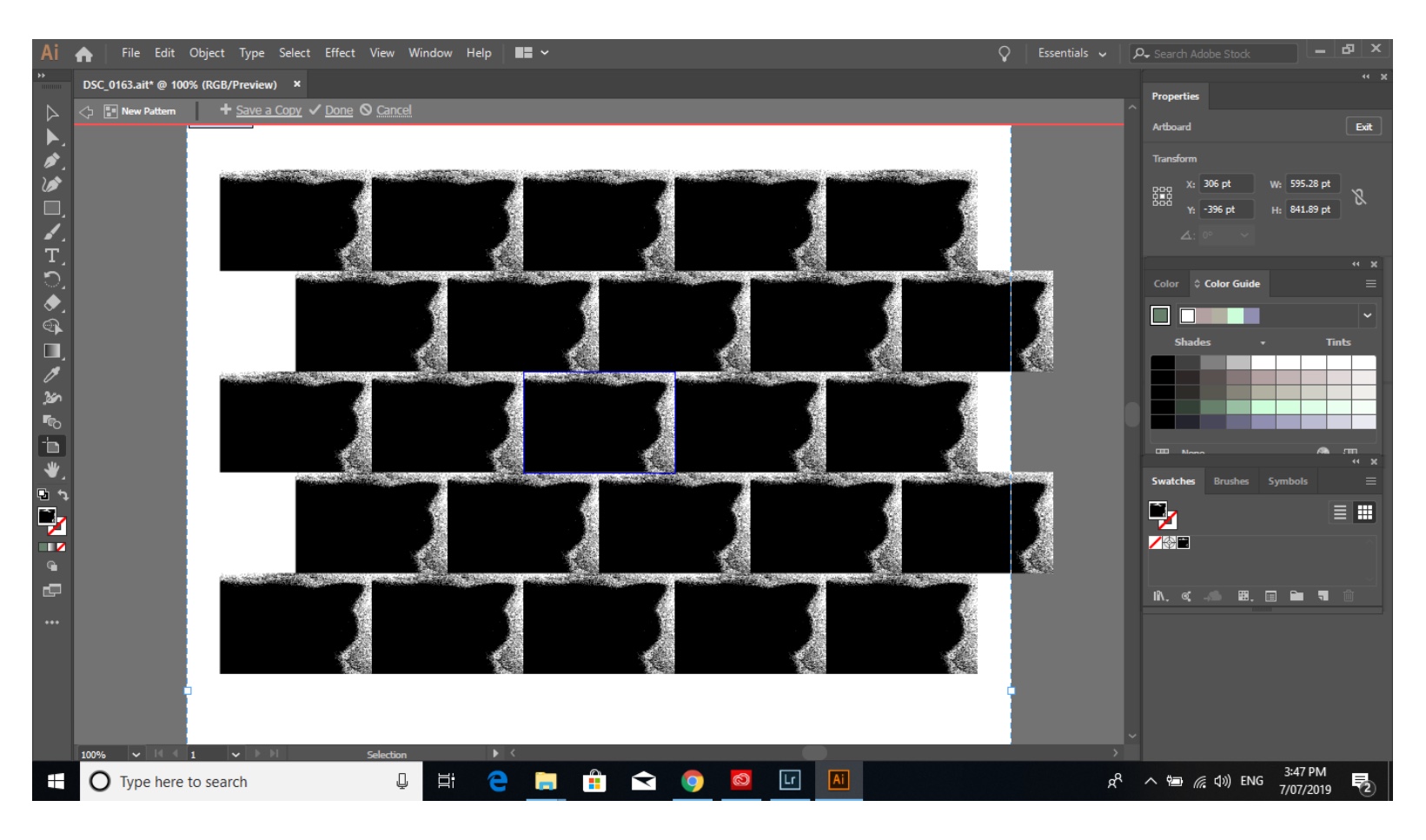The width and height of the screenshot is (1426, 840).
Task: Open the Effect menu
Action: [340, 53]
